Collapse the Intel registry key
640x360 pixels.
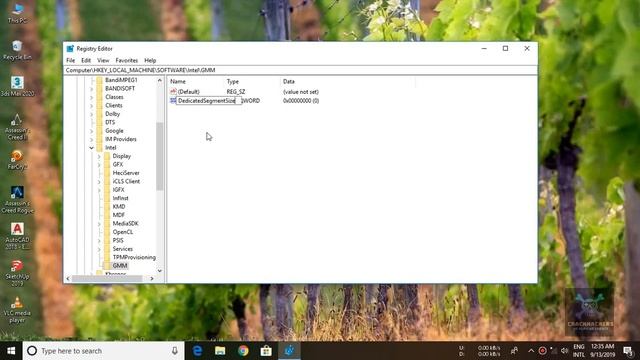pos(91,148)
